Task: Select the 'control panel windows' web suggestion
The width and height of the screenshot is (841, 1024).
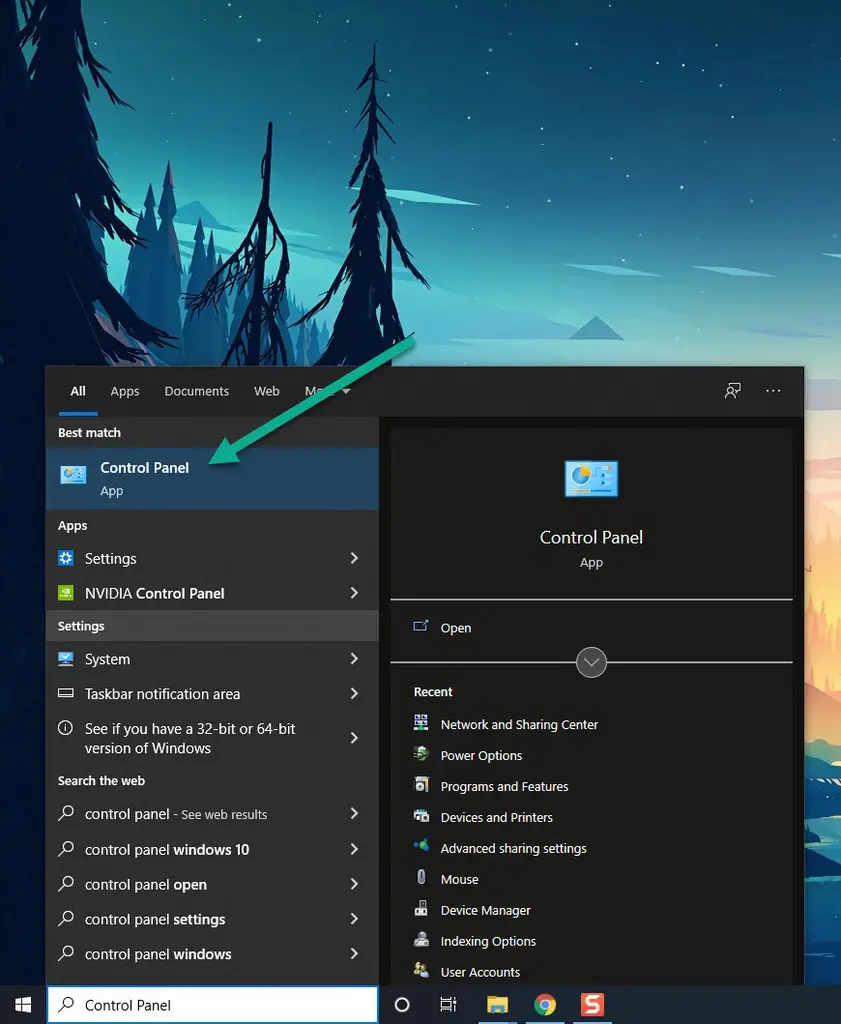Action: [212, 954]
